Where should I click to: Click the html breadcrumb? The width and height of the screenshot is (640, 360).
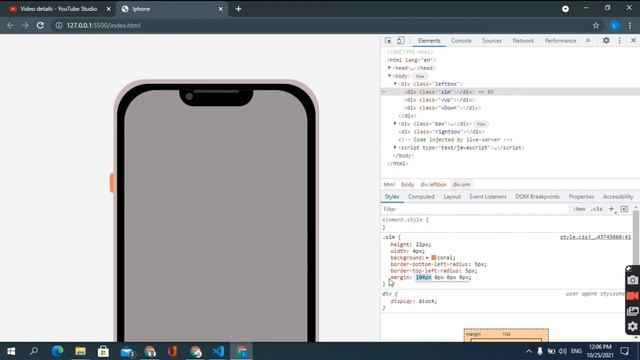(389, 184)
